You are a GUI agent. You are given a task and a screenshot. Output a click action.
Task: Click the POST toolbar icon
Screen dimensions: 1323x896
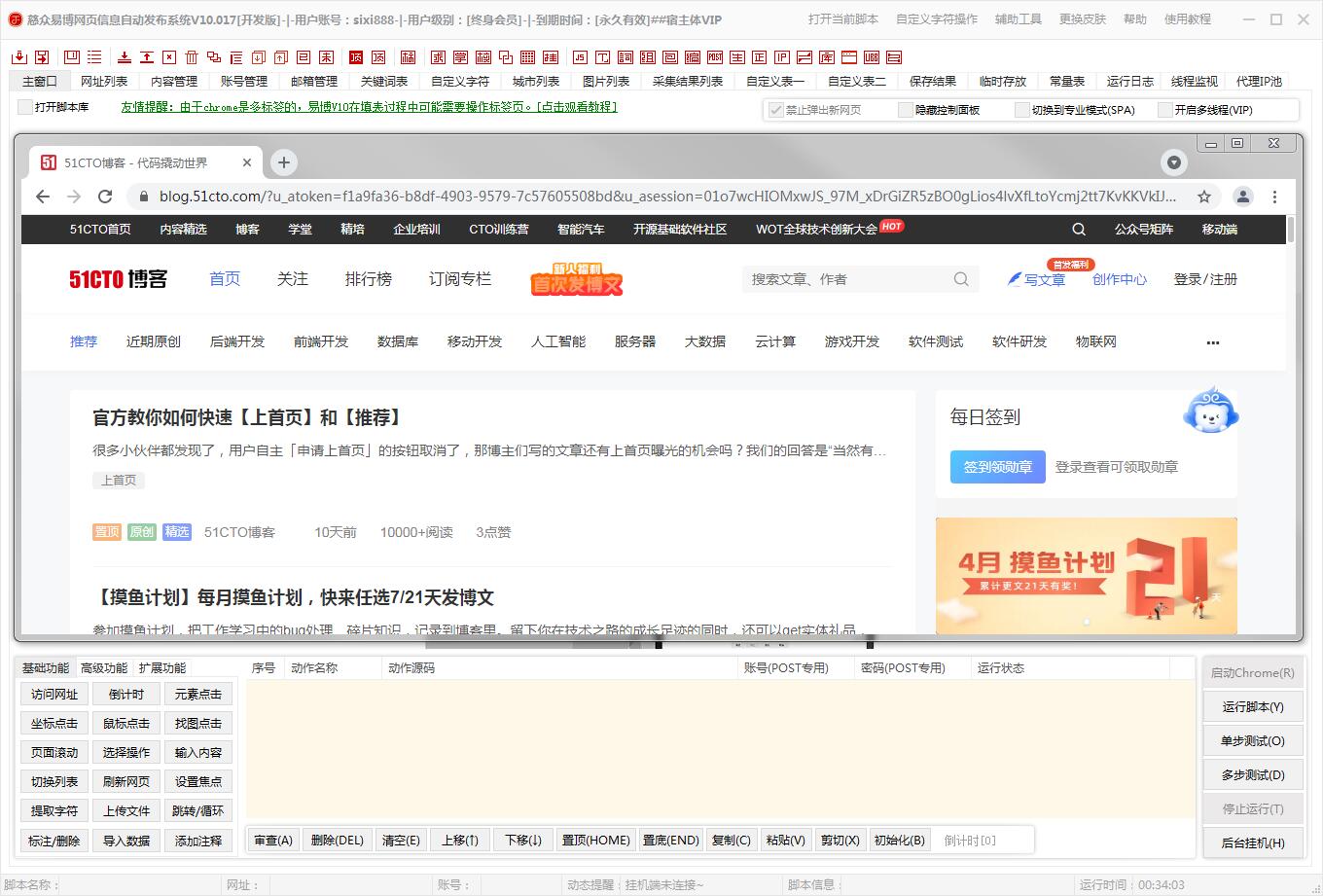[x=715, y=57]
